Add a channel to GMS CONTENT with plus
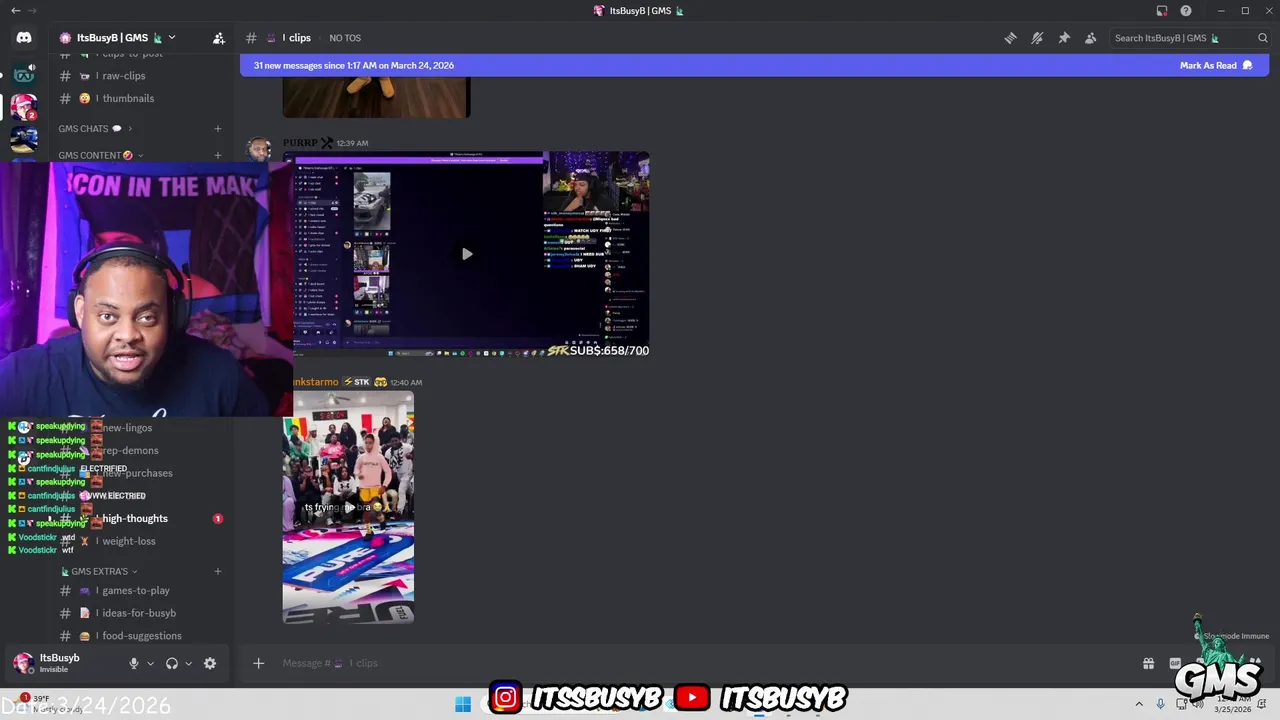The height and width of the screenshot is (720, 1280). [218, 155]
